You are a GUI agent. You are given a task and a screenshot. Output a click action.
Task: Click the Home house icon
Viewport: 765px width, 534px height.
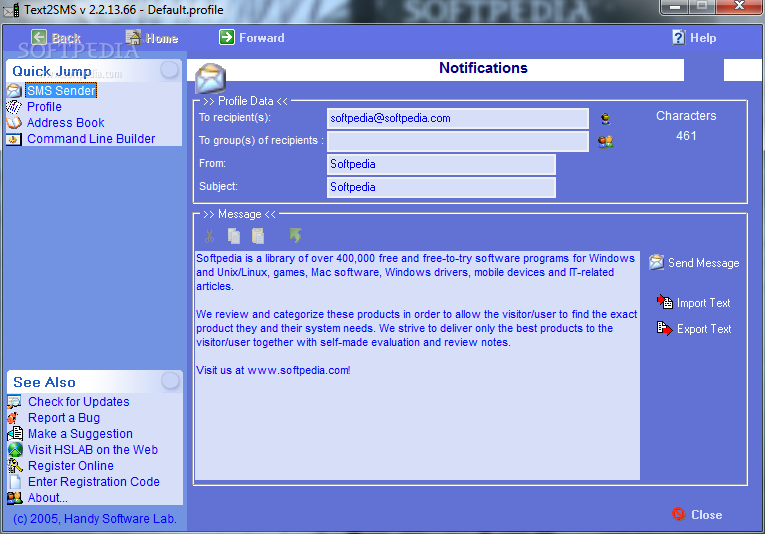(x=133, y=37)
